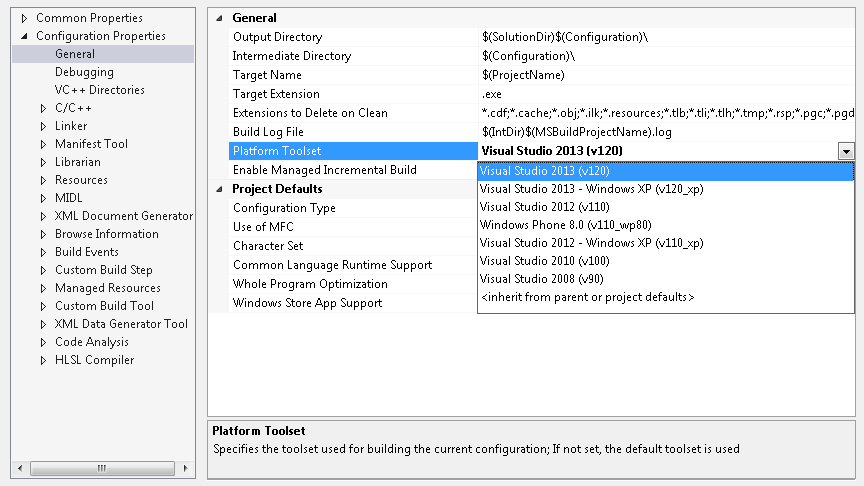Open the Build Events category
The height and width of the screenshot is (486, 864).
point(86,252)
